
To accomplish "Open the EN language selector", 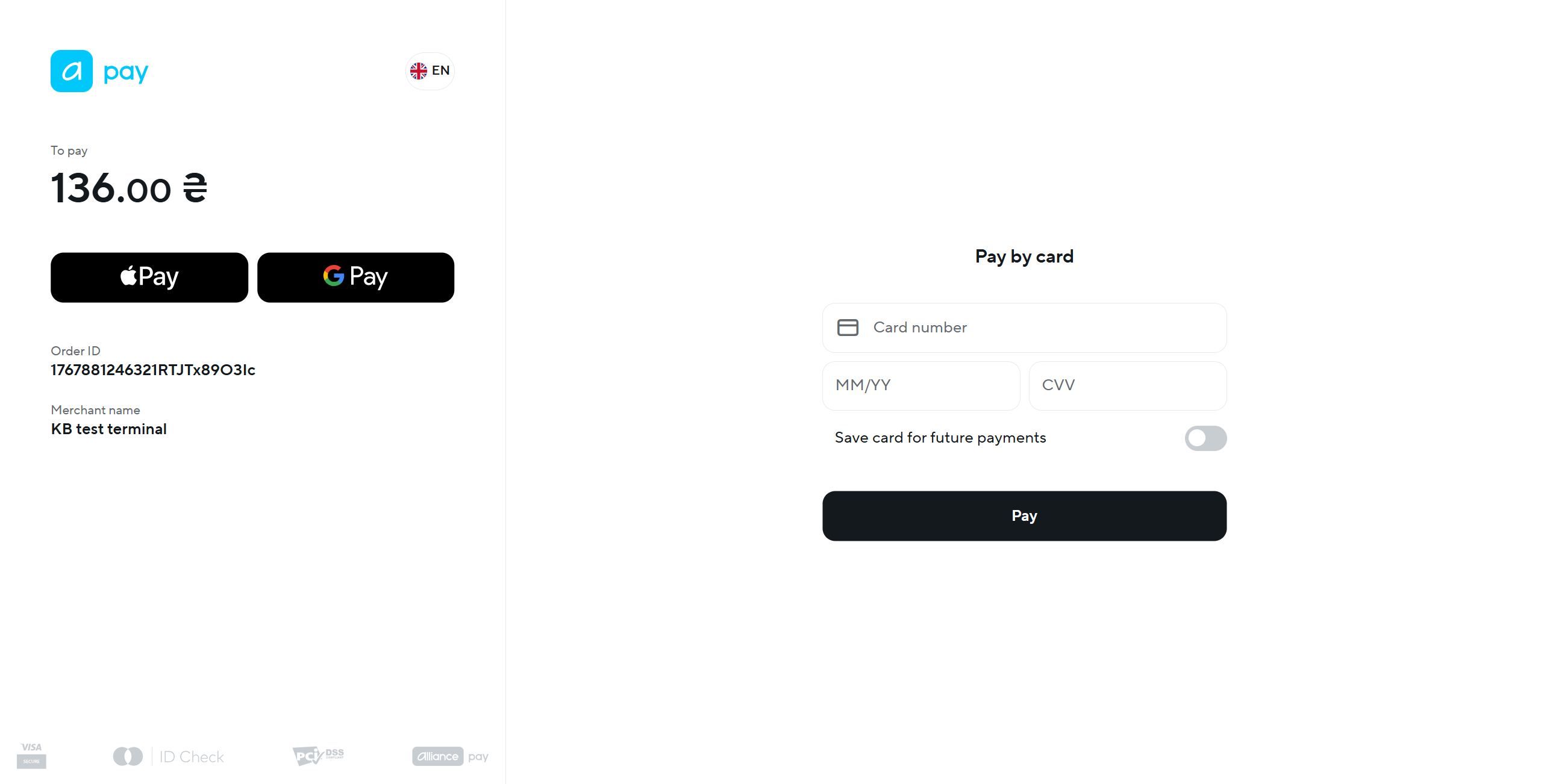I will pyautogui.click(x=430, y=71).
